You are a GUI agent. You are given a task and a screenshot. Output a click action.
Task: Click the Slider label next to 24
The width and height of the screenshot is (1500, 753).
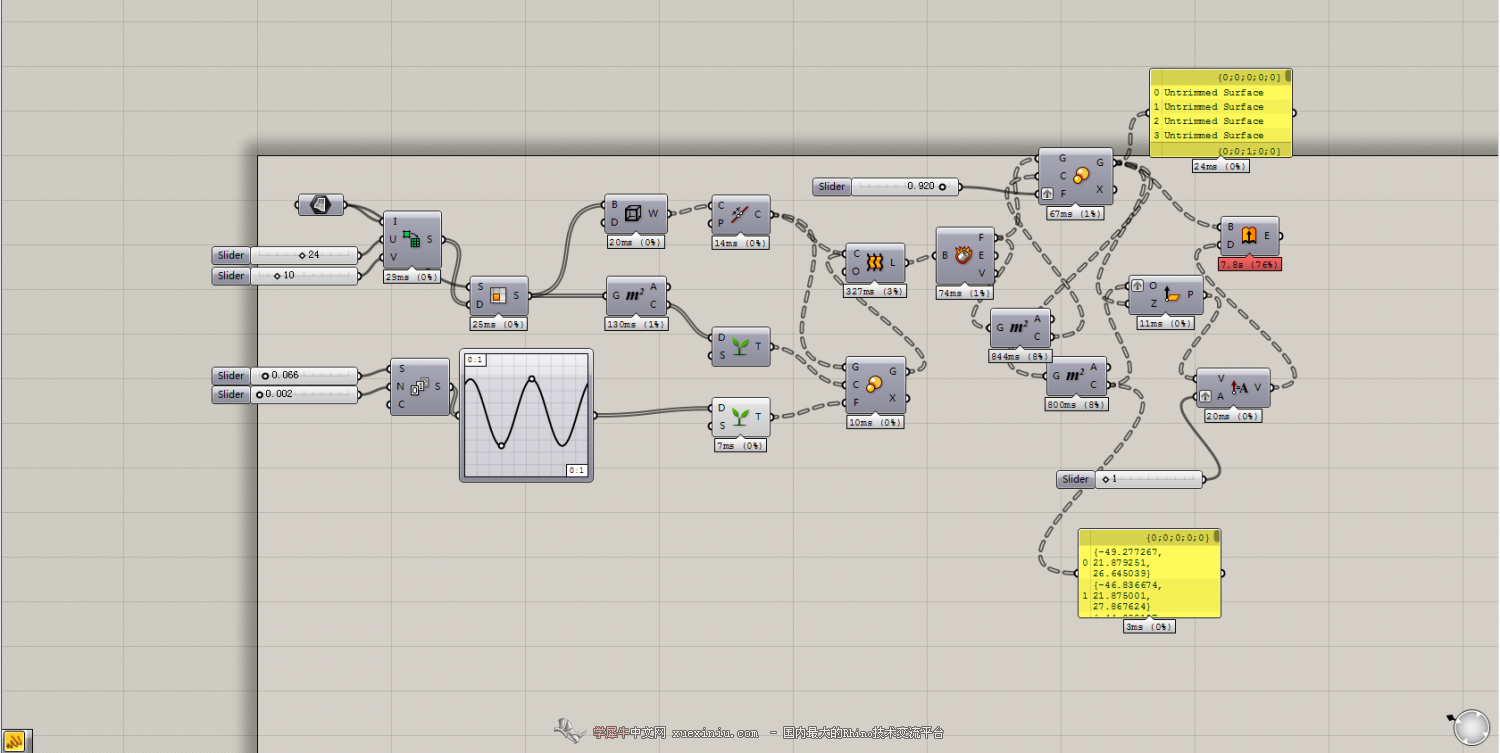tap(231, 255)
